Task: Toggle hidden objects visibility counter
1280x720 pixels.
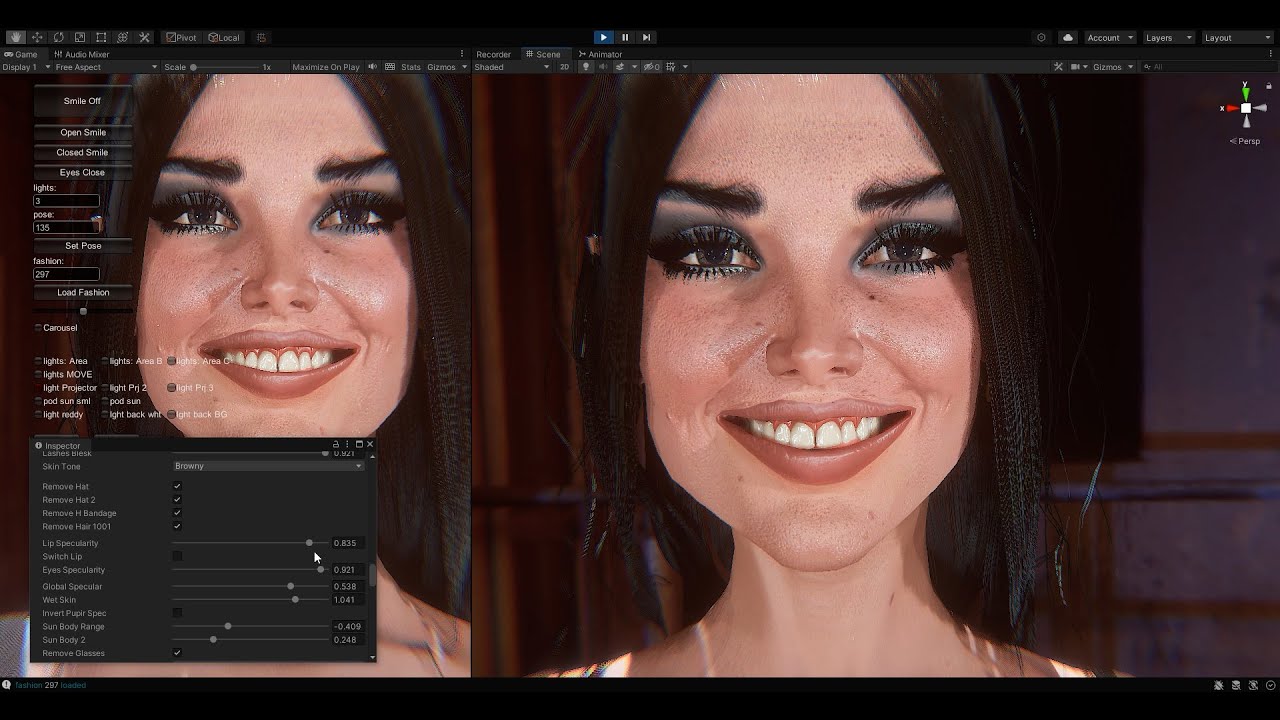Action: point(651,67)
